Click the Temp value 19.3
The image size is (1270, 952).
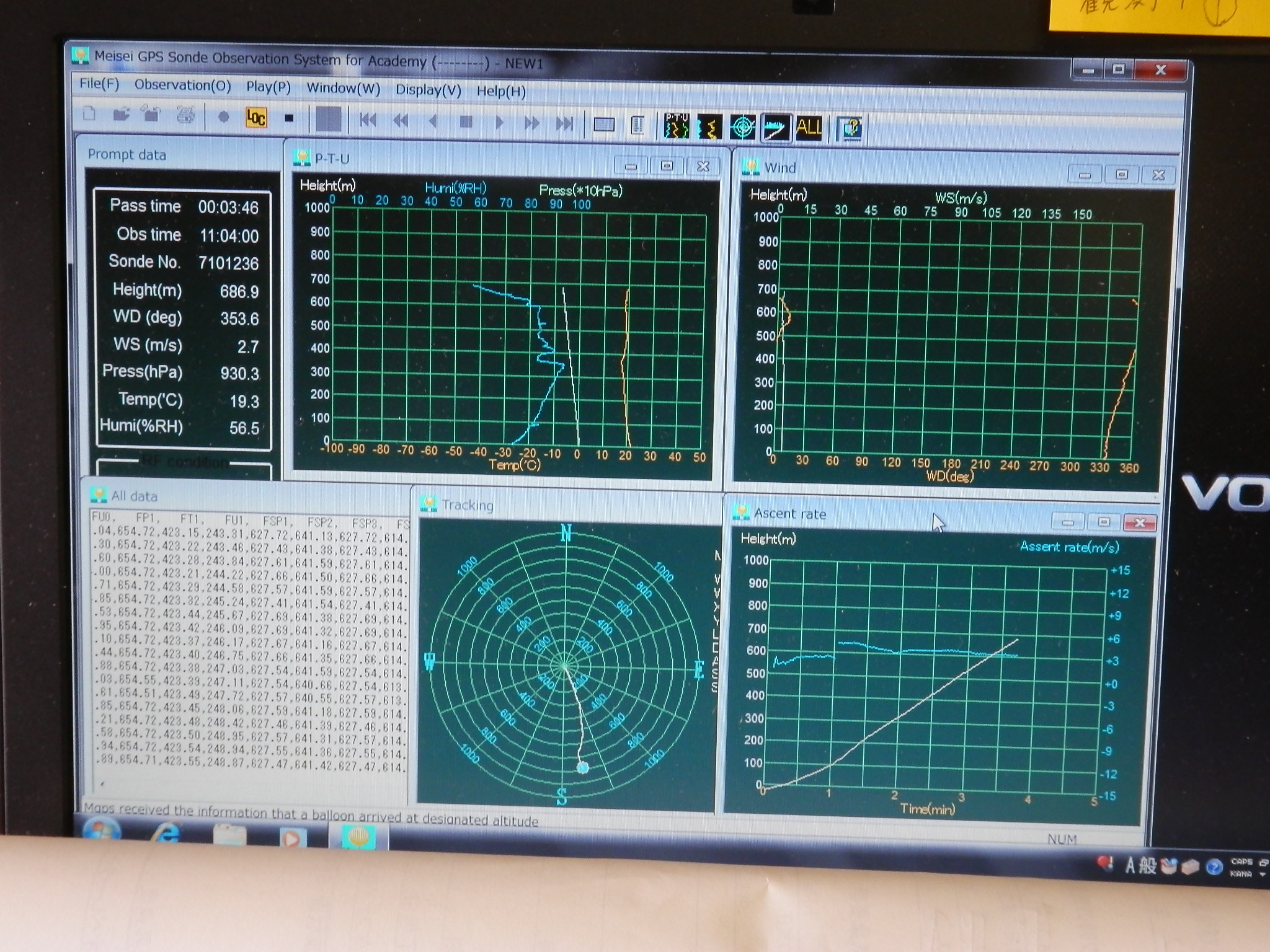coord(244,402)
